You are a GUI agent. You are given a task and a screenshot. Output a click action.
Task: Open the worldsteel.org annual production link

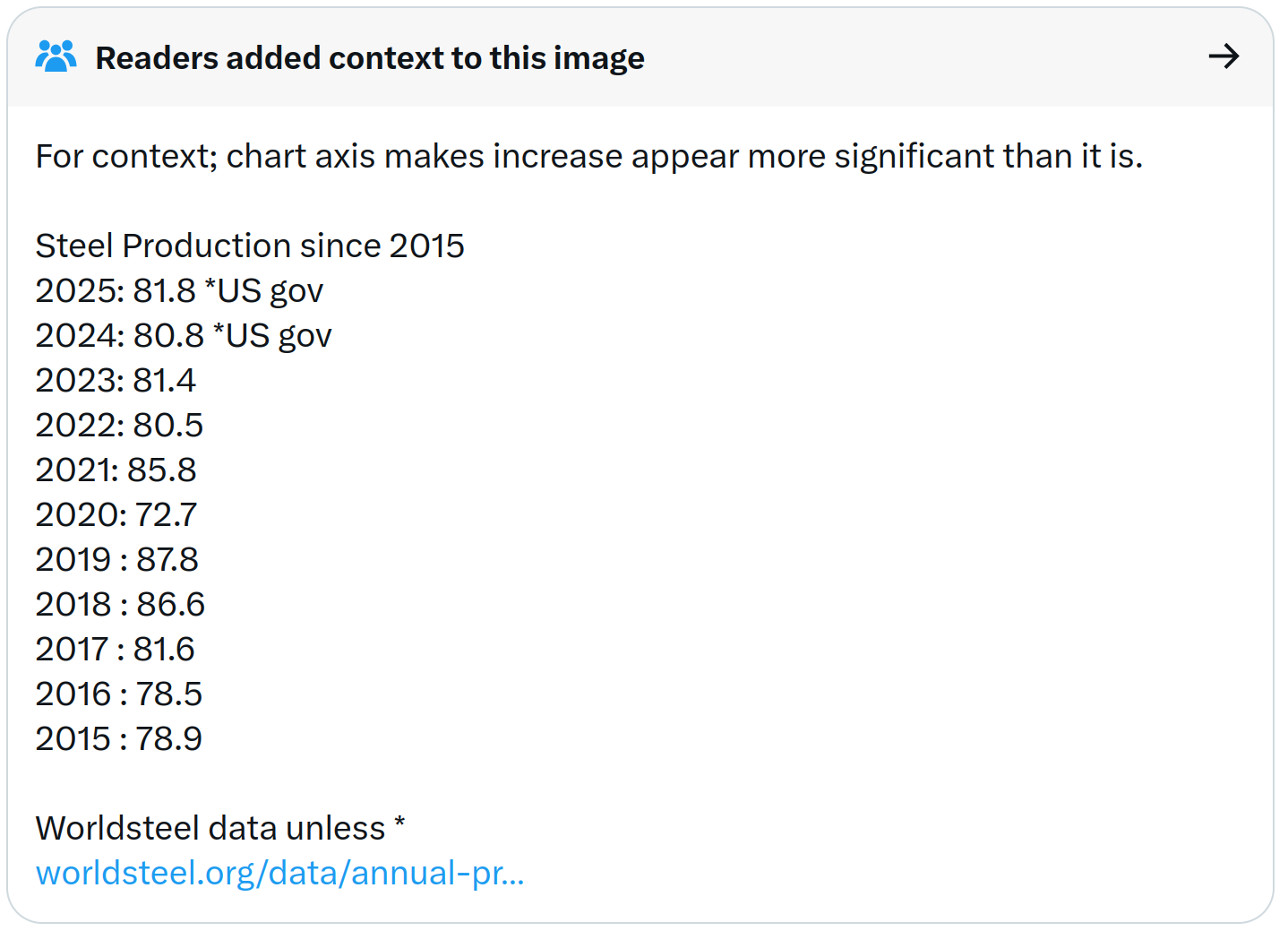(x=279, y=873)
